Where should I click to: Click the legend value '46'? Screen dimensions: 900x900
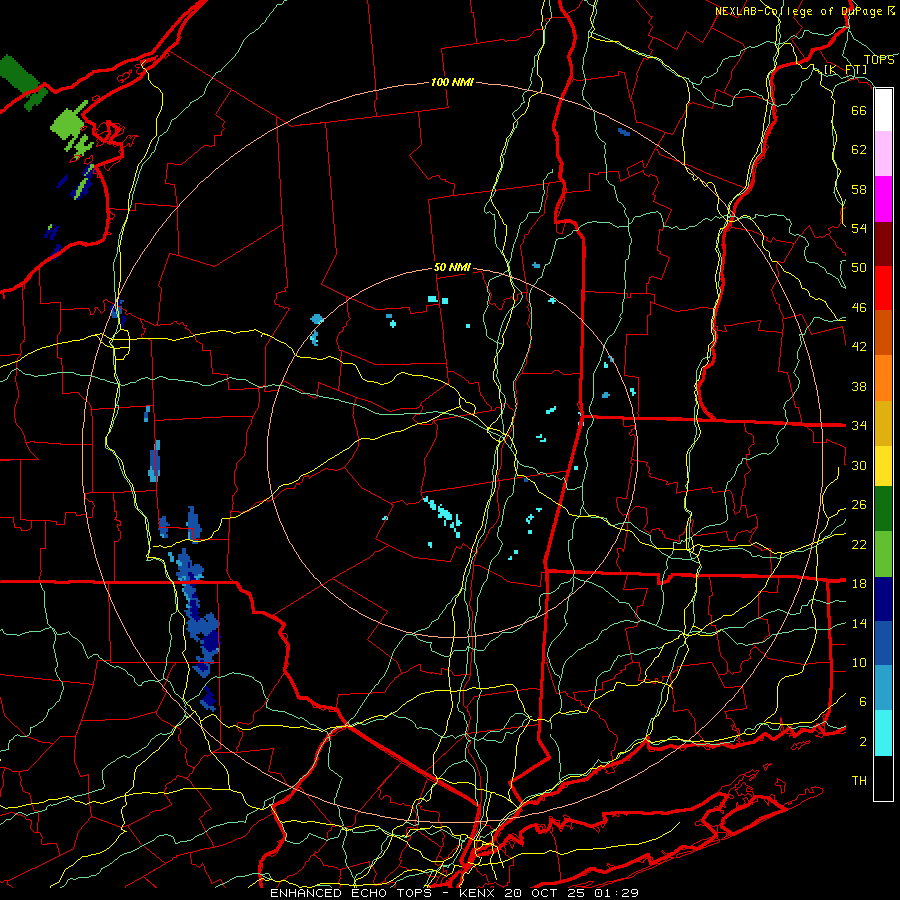click(859, 308)
